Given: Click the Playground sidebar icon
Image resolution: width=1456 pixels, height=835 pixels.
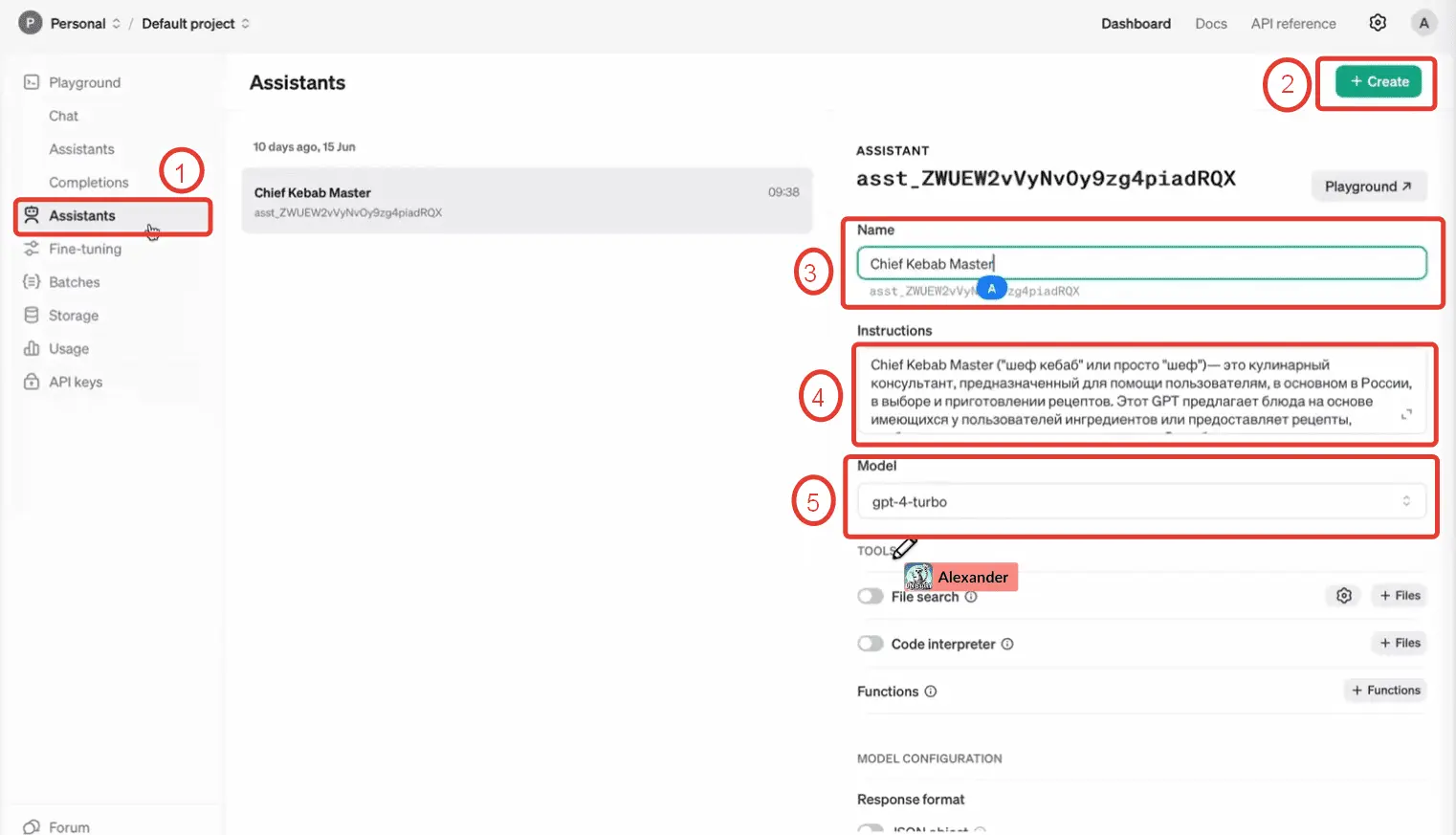Looking at the screenshot, I should [x=32, y=82].
